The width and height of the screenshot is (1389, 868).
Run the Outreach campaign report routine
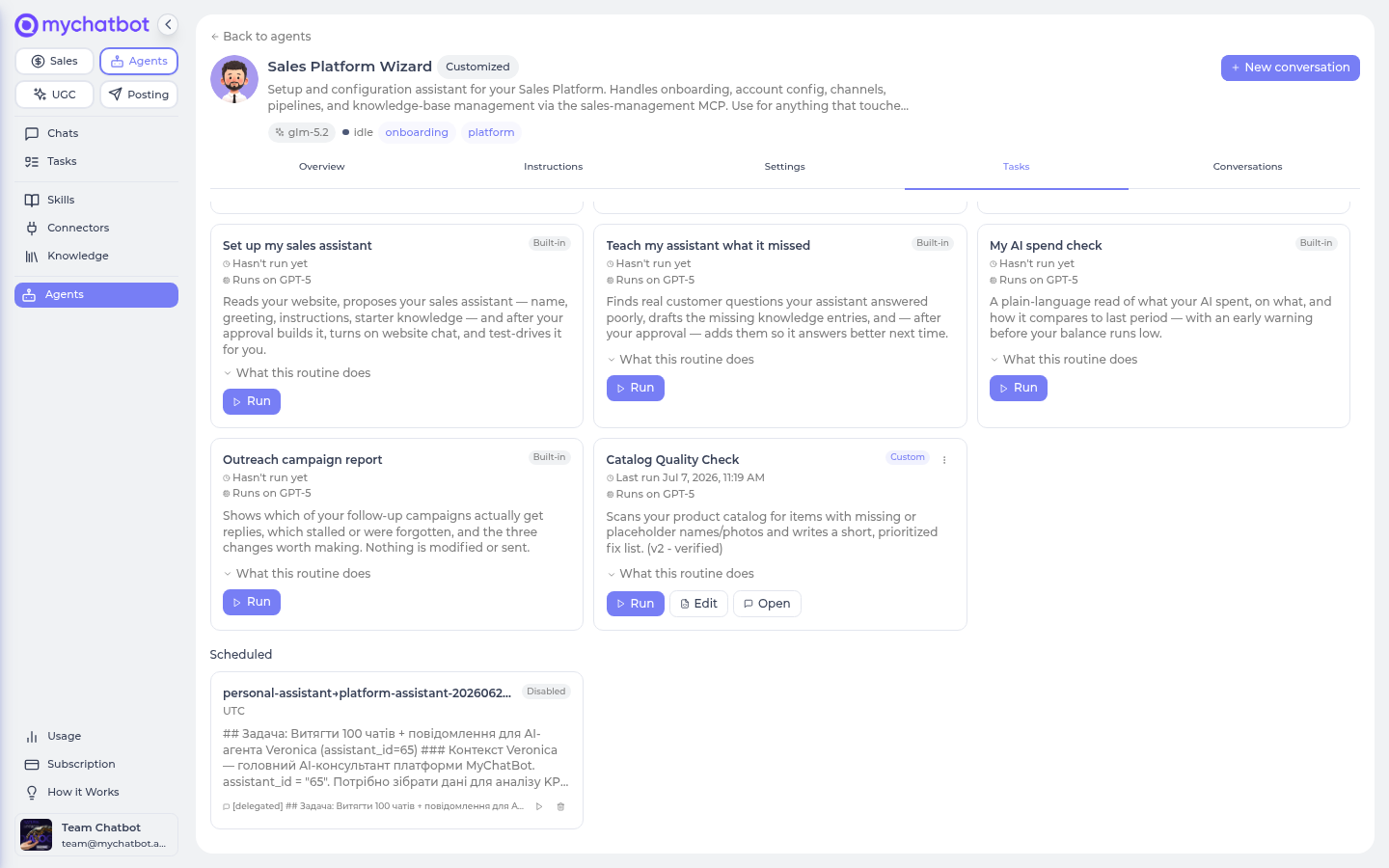252,602
